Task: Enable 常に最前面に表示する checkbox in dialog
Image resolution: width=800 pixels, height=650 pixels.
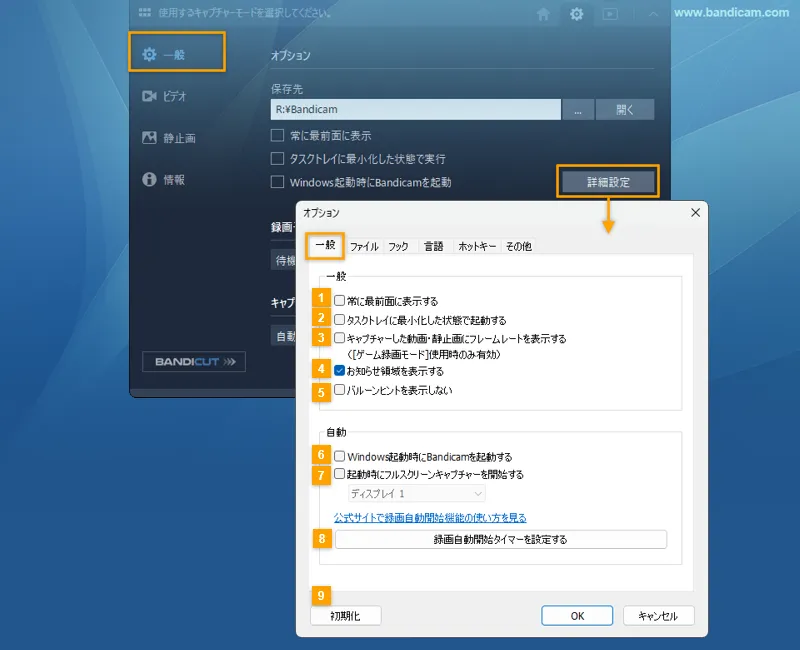Action: [339, 301]
